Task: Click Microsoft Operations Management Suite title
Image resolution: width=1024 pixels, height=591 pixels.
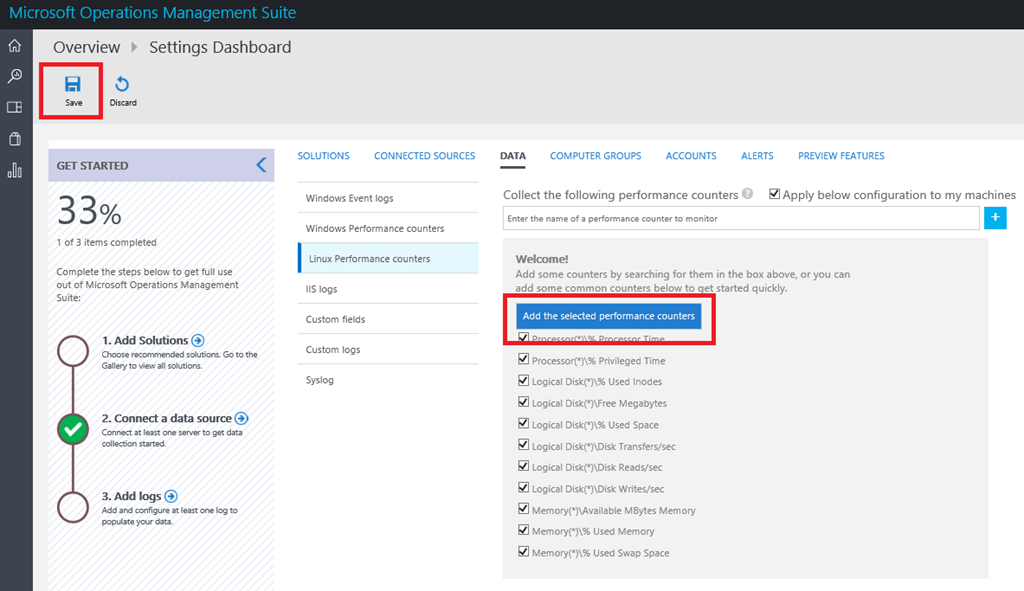Action: pyautogui.click(x=153, y=12)
